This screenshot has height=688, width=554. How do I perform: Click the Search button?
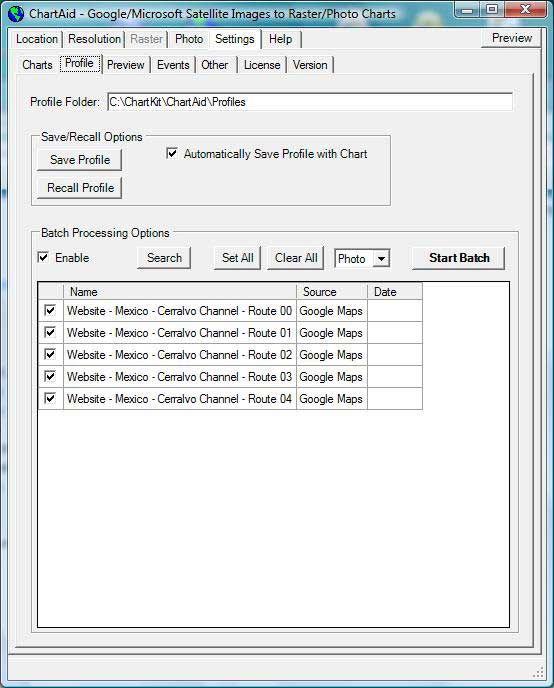click(164, 258)
